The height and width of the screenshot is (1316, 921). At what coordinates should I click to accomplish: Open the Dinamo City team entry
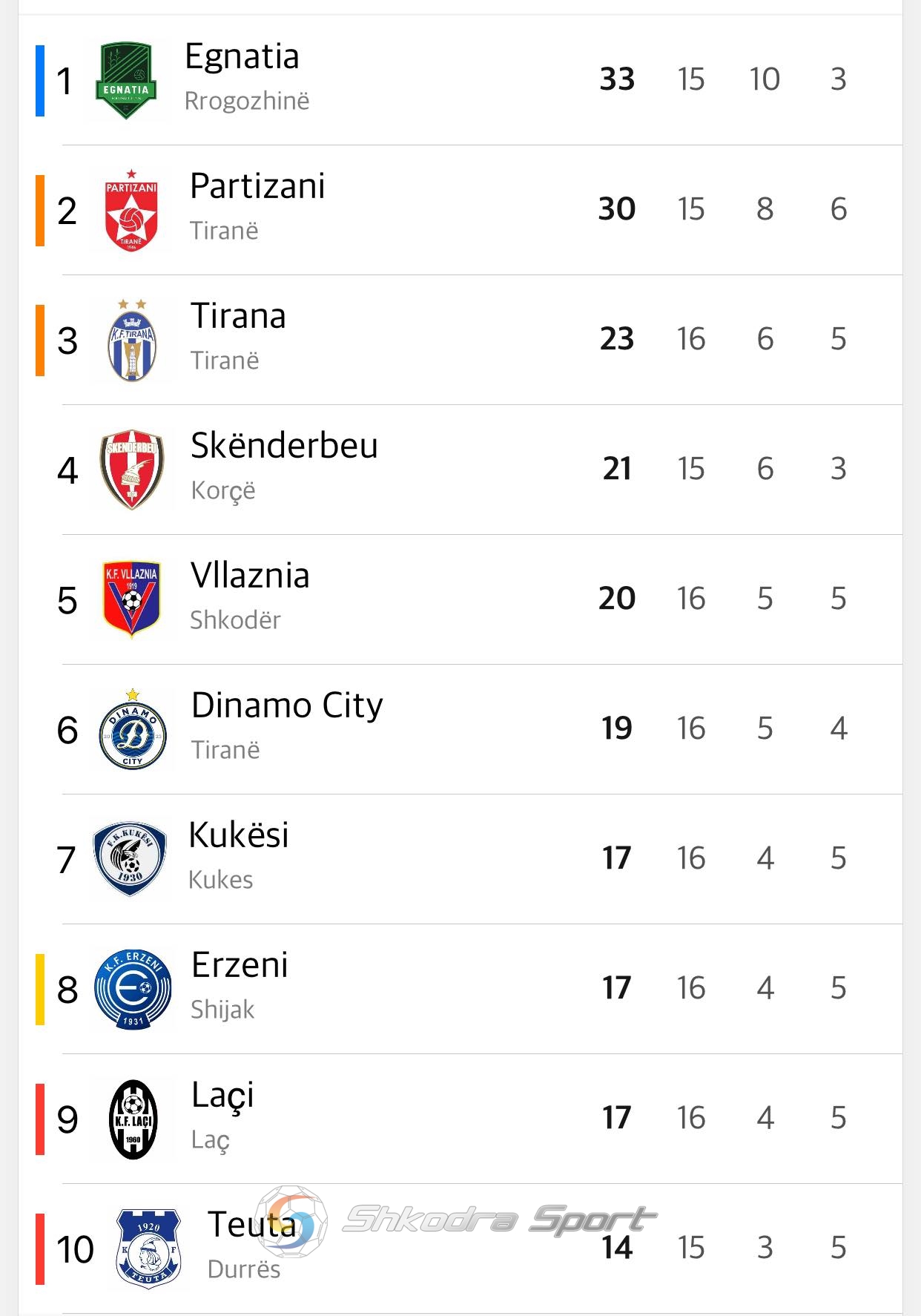pos(287,705)
